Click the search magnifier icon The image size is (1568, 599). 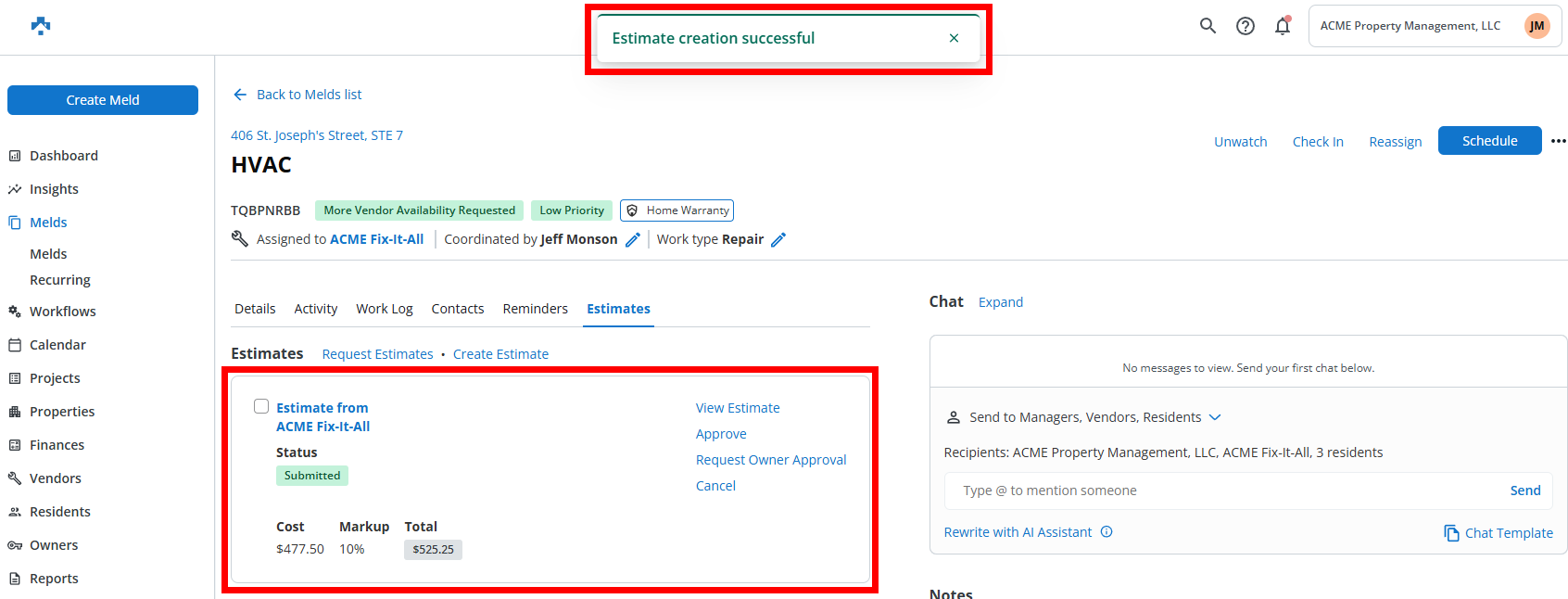[x=1208, y=26]
